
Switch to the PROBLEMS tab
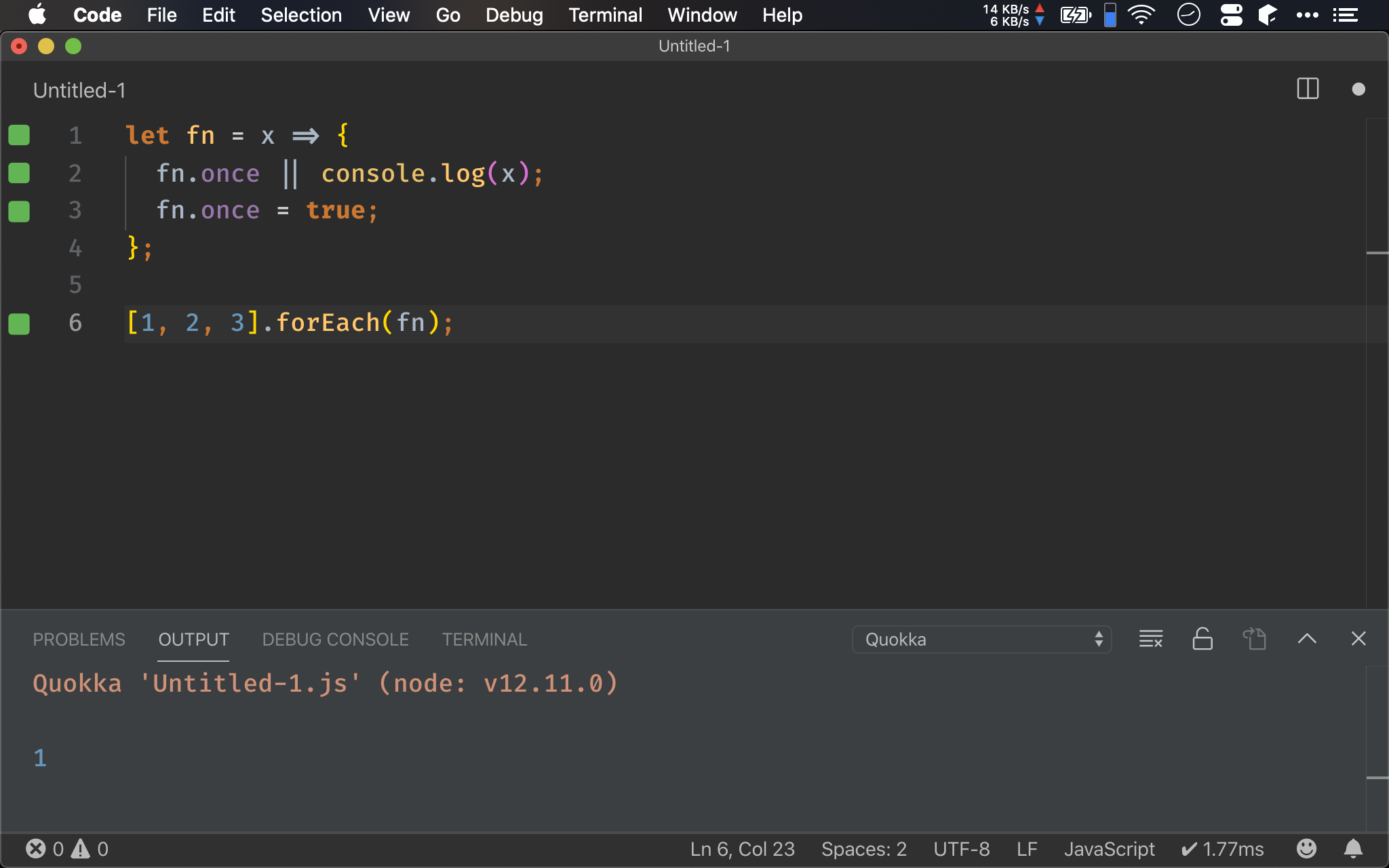click(x=79, y=639)
